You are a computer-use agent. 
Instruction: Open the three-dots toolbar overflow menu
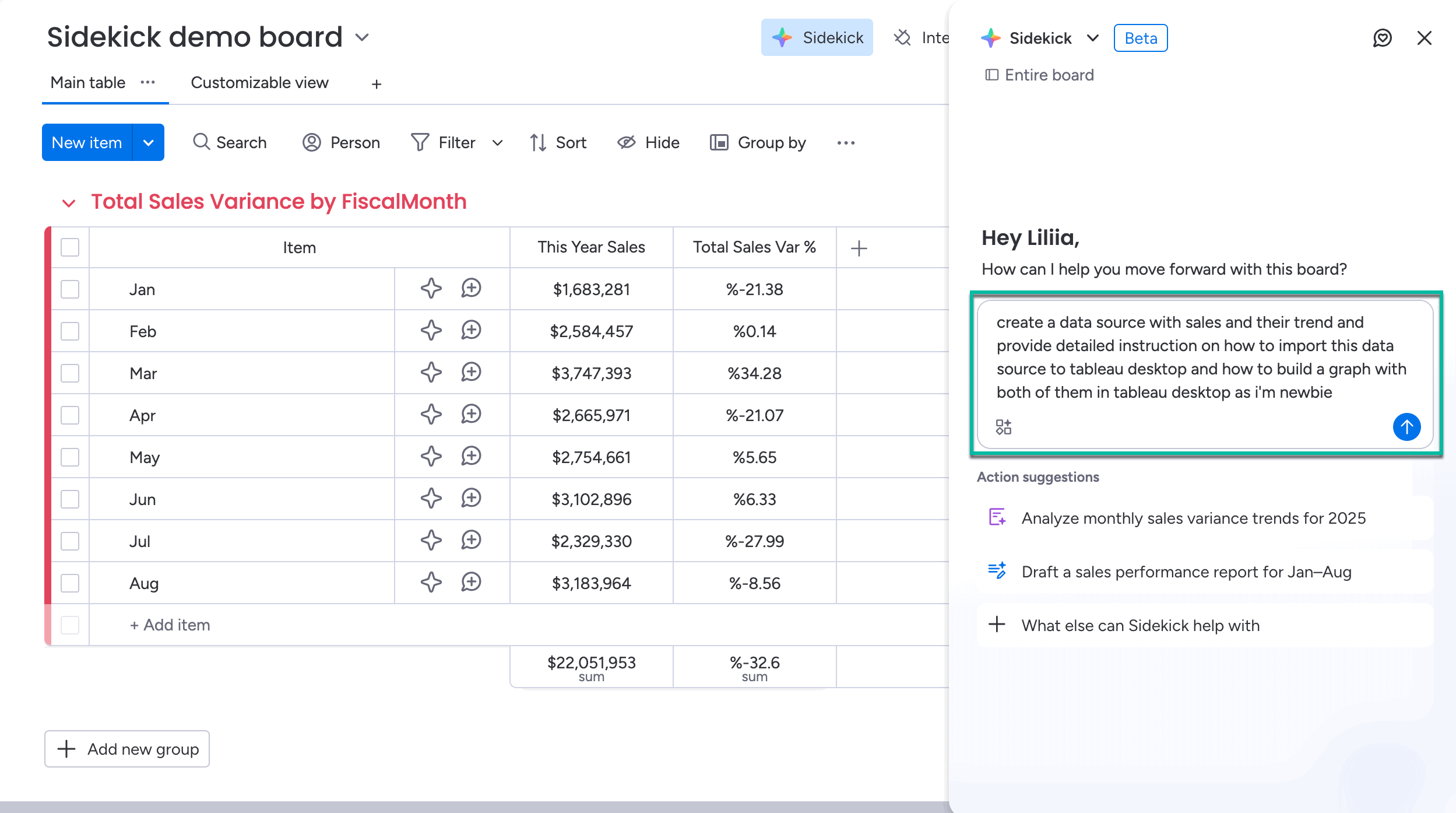(x=846, y=143)
